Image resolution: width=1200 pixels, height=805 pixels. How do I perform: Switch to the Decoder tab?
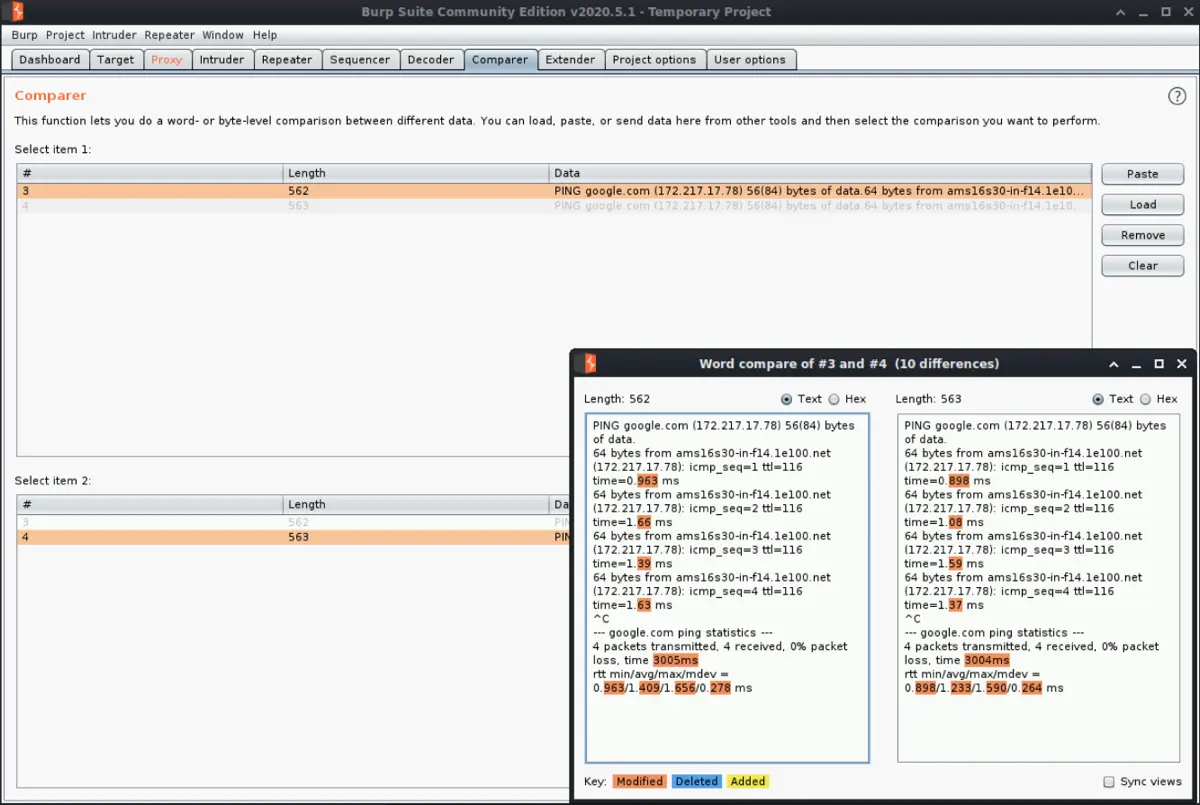click(x=431, y=60)
